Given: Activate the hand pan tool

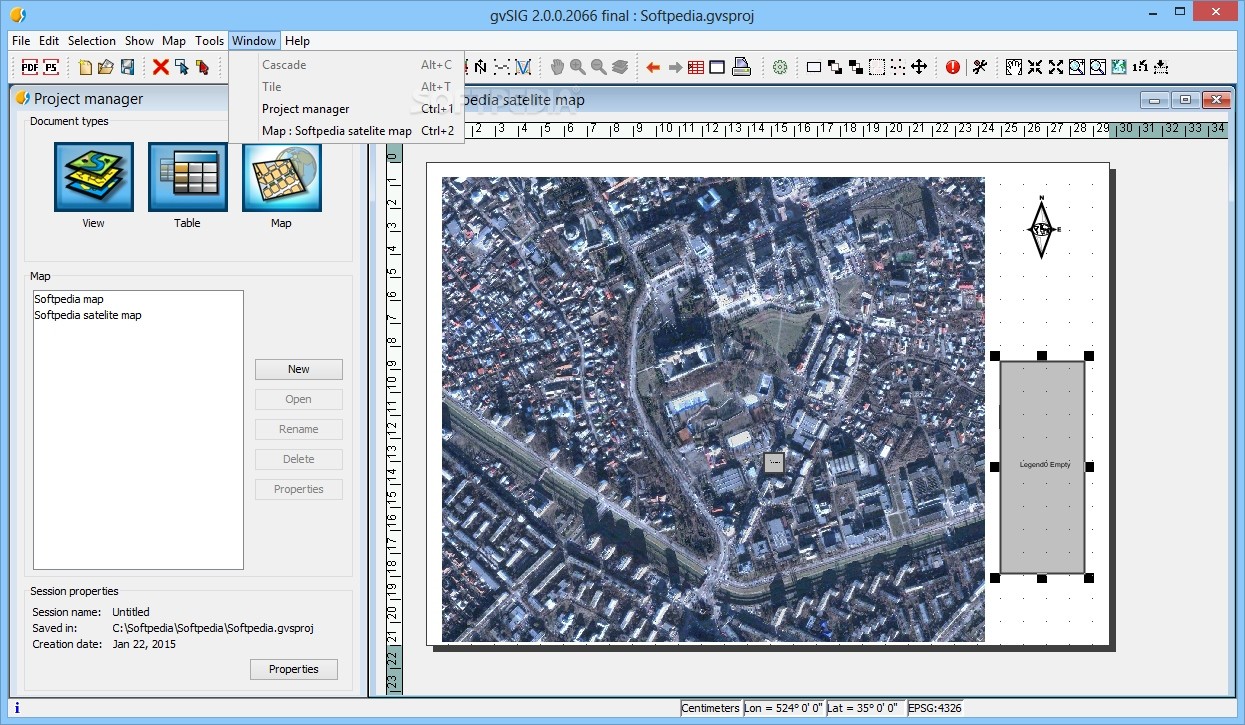Looking at the screenshot, I should point(558,67).
